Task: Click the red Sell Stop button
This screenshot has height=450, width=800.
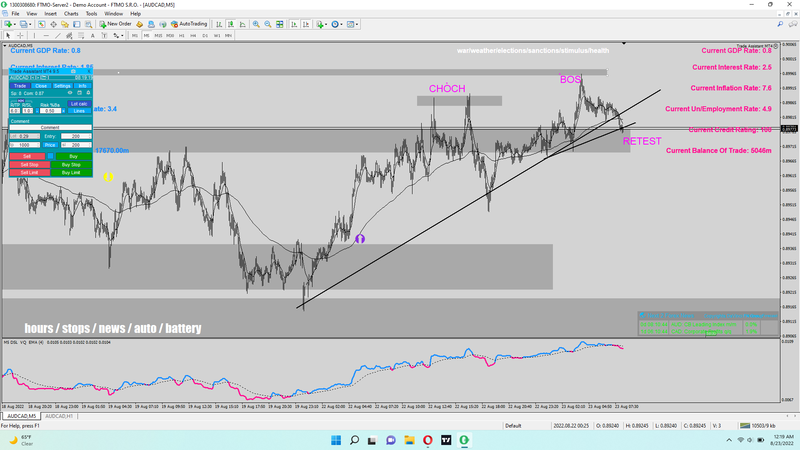Action: point(30,164)
